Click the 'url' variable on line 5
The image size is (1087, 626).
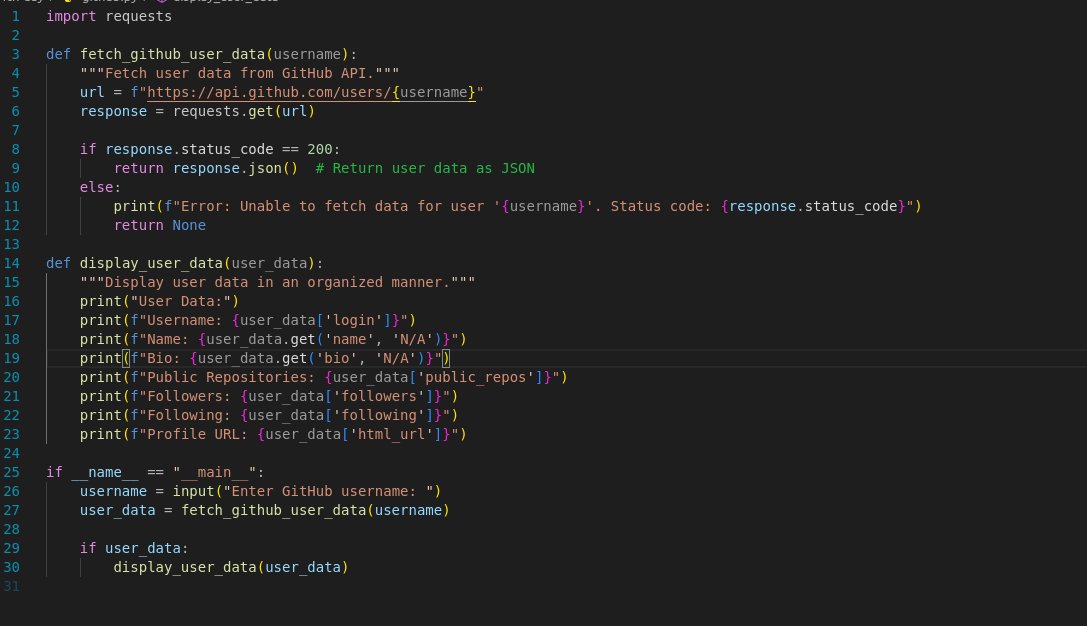click(x=92, y=92)
